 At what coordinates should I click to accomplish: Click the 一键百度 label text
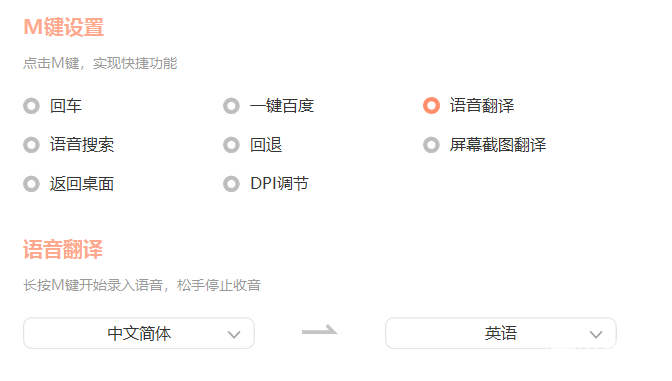(282, 106)
